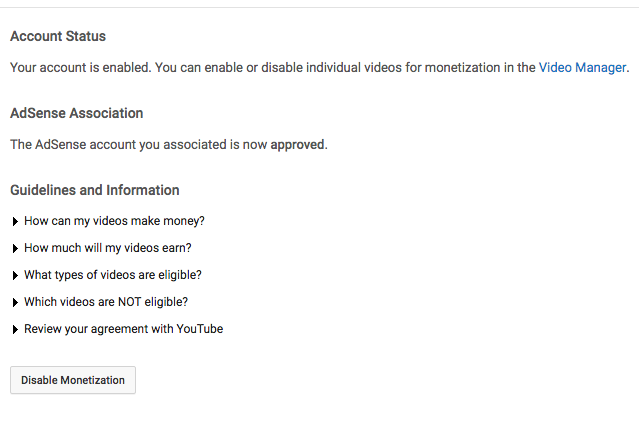Click the arrow beside "Review your agreement with YouTube"

15,329
